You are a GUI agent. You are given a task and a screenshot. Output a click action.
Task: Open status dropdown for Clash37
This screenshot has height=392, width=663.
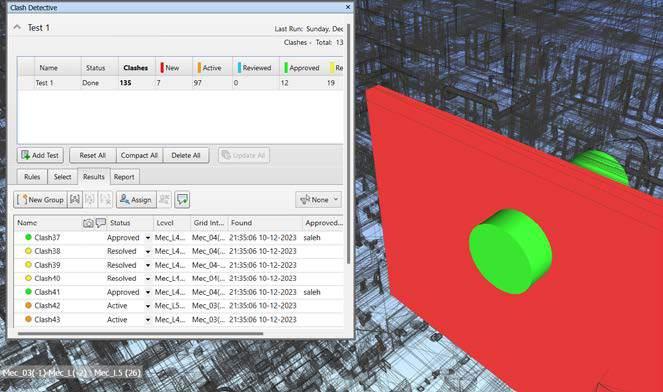click(x=148, y=238)
